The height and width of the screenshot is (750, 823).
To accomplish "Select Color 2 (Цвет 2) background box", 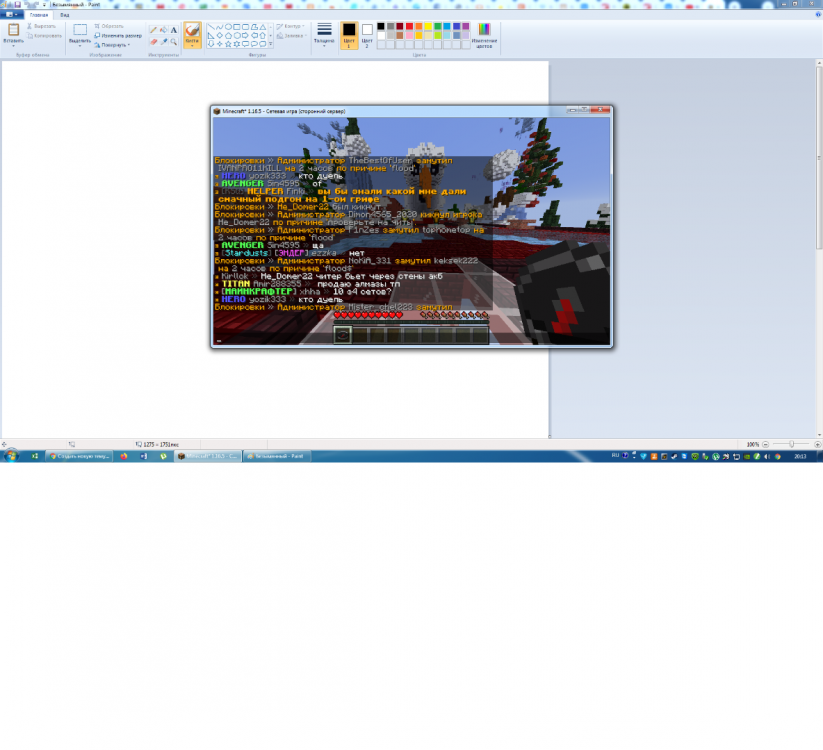I will click(x=367, y=35).
